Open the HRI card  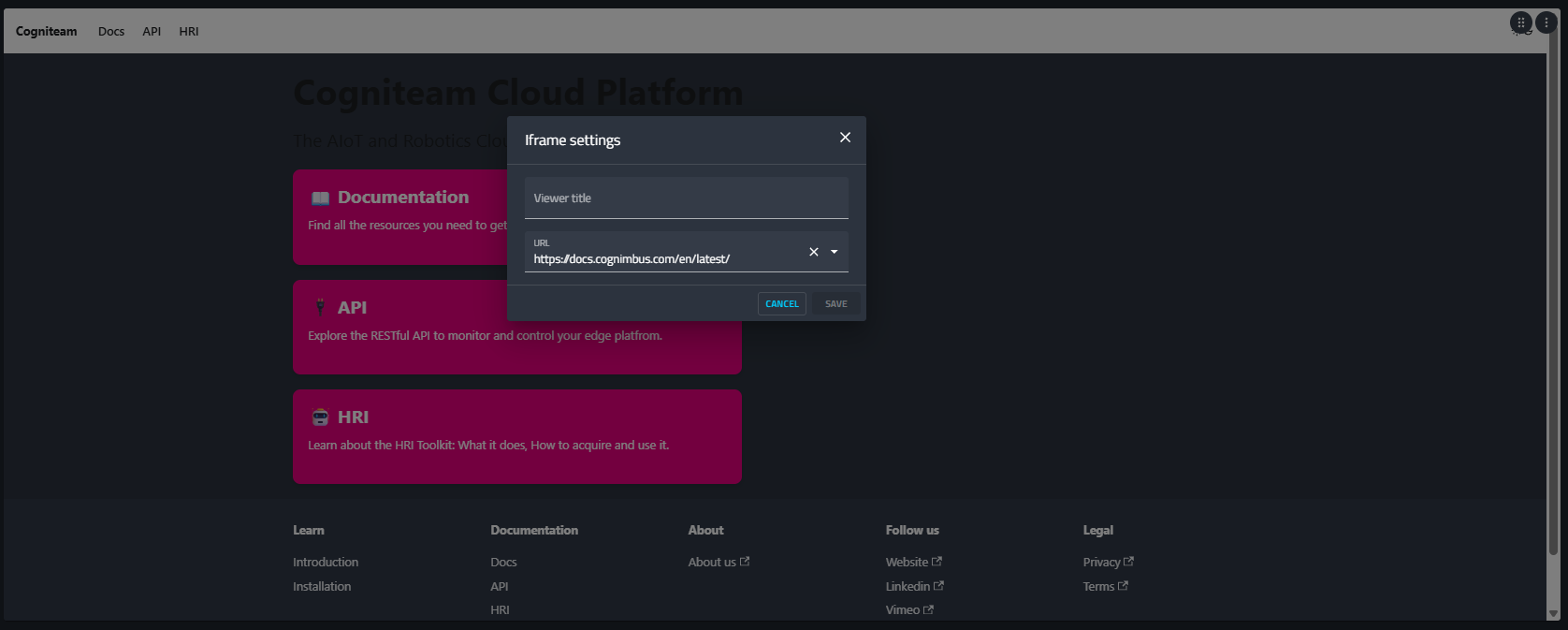[517, 437]
